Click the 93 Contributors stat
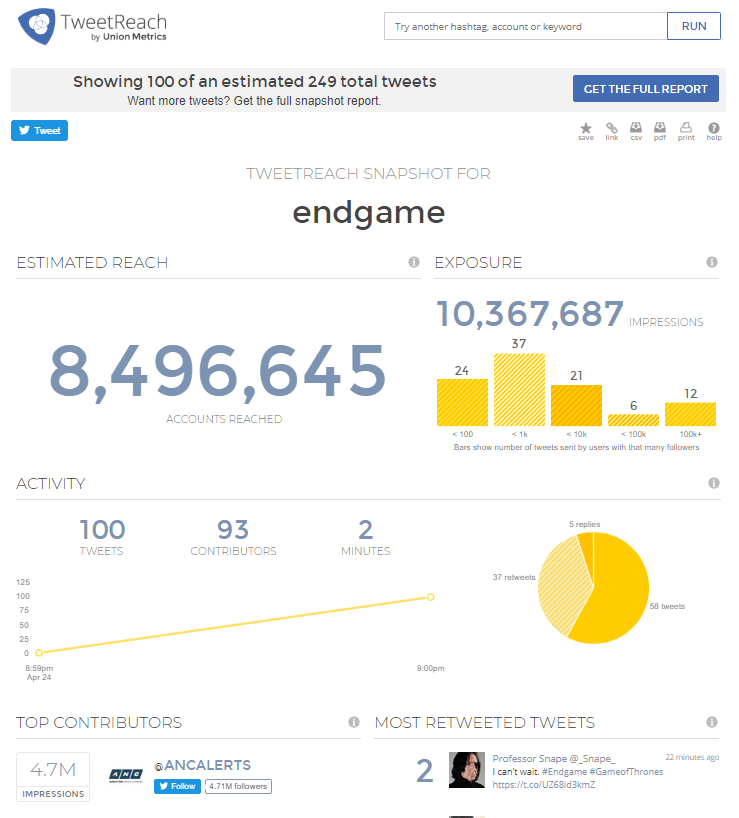 coord(233,537)
